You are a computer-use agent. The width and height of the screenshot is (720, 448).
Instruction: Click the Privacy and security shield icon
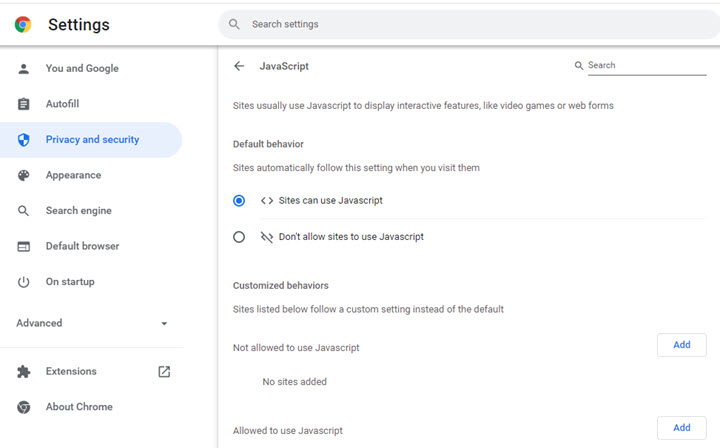pos(24,140)
